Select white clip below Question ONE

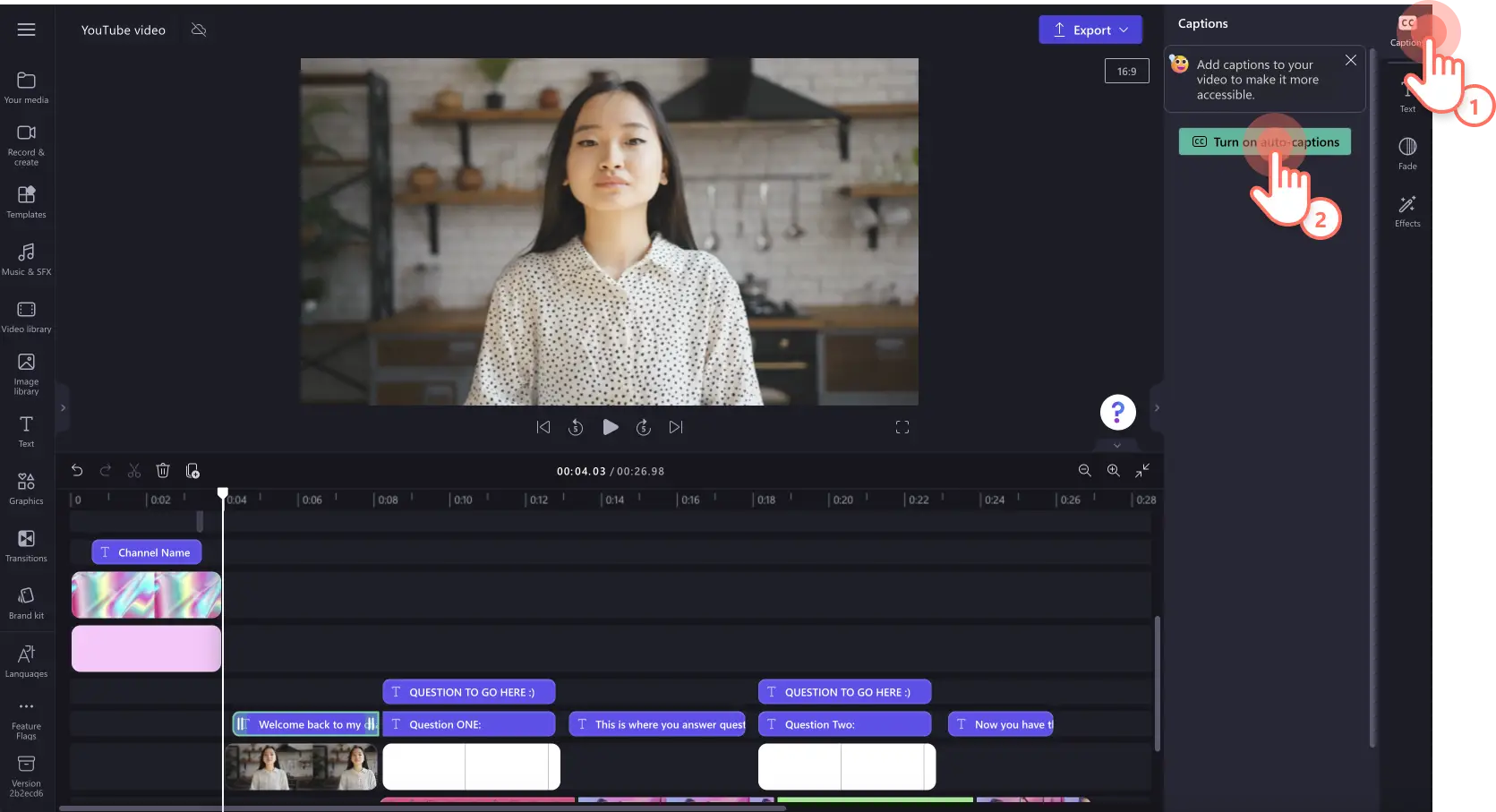coord(471,767)
